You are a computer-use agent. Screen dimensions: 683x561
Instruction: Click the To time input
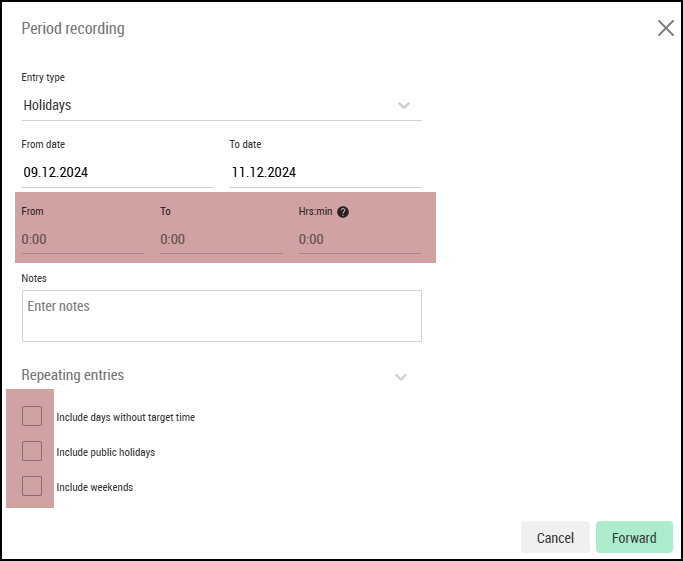221,239
